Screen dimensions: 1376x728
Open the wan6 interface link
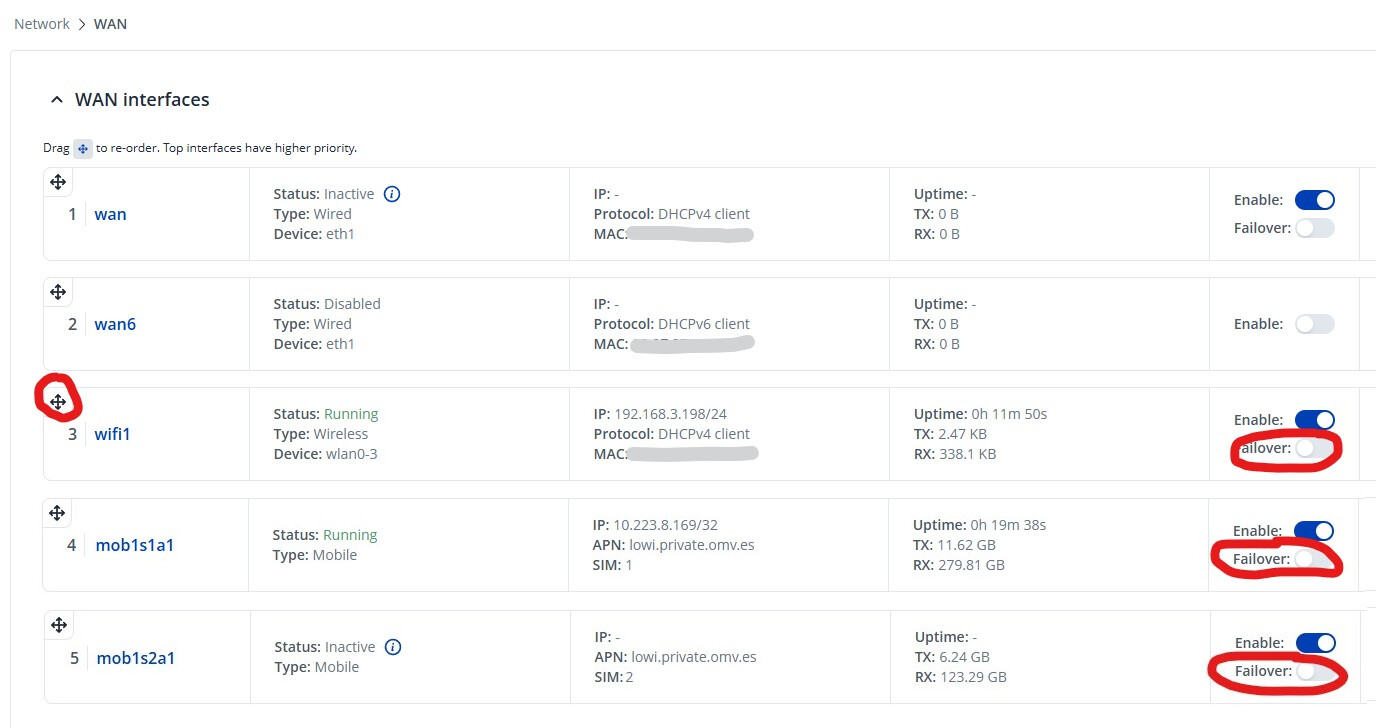(x=115, y=324)
